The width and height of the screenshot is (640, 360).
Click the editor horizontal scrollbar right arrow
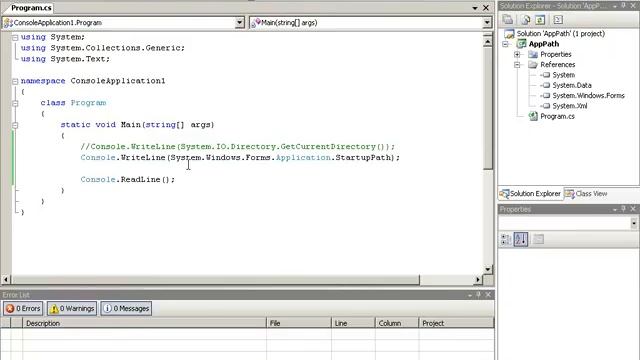[x=478, y=280]
